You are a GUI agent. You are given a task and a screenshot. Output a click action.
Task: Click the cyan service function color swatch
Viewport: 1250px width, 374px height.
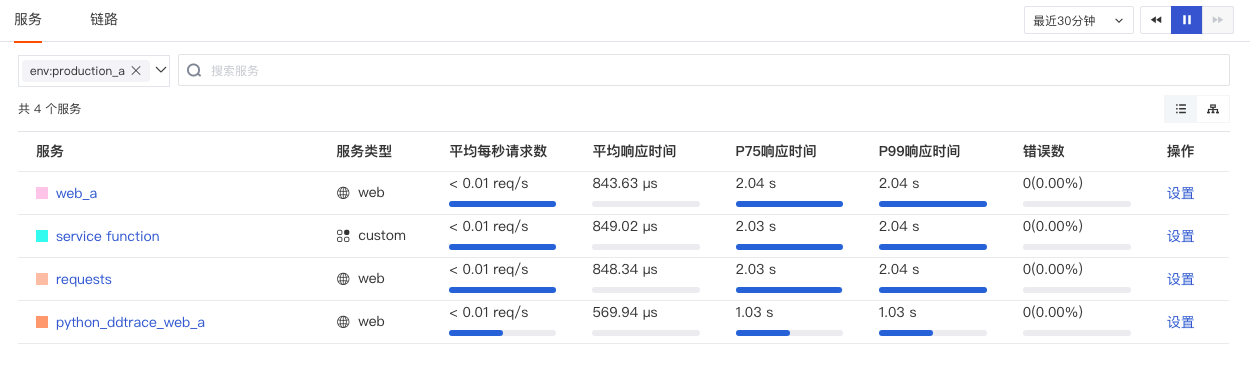[x=42, y=236]
